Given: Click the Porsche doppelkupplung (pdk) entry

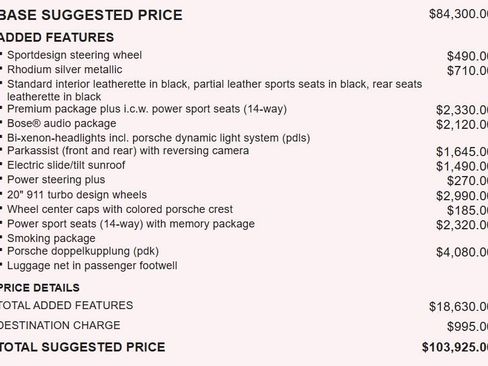Looking at the screenshot, I should [83, 251].
